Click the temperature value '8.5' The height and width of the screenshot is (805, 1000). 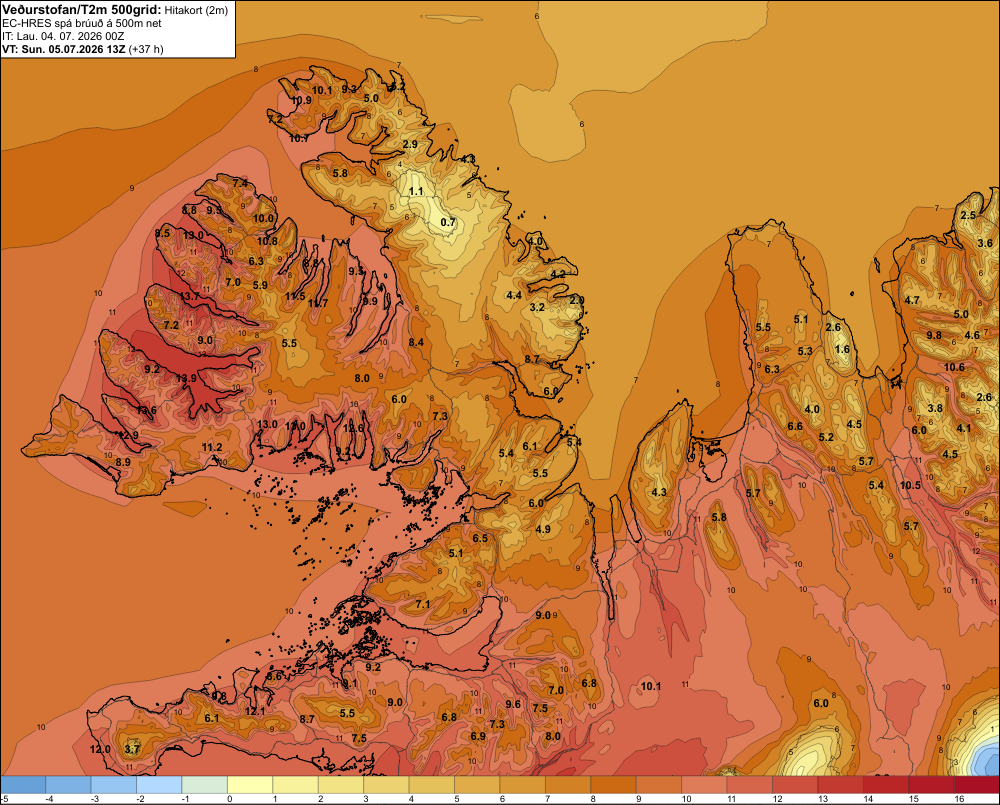(163, 233)
